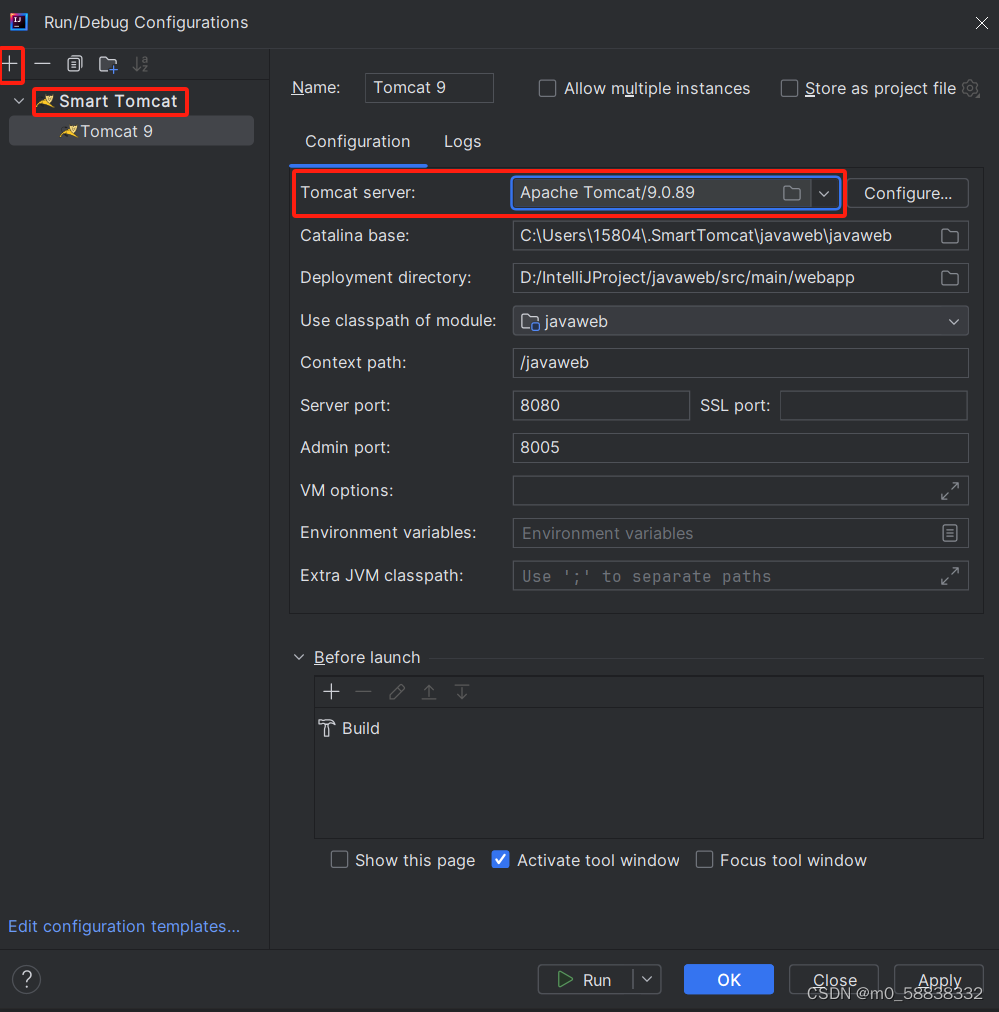Open Edit configuration templates
Viewport: 999px width, 1012px height.
coord(123,926)
